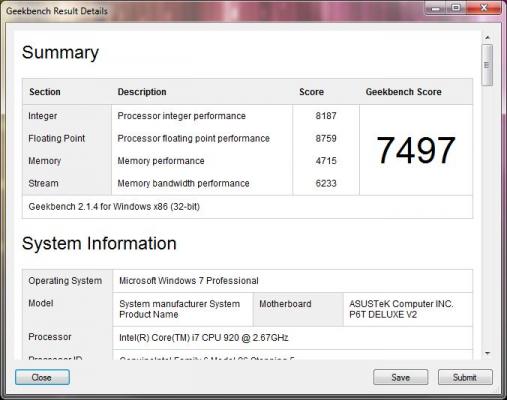Click the Integer score 8187
The height and width of the screenshot is (400, 507).
[326, 116]
